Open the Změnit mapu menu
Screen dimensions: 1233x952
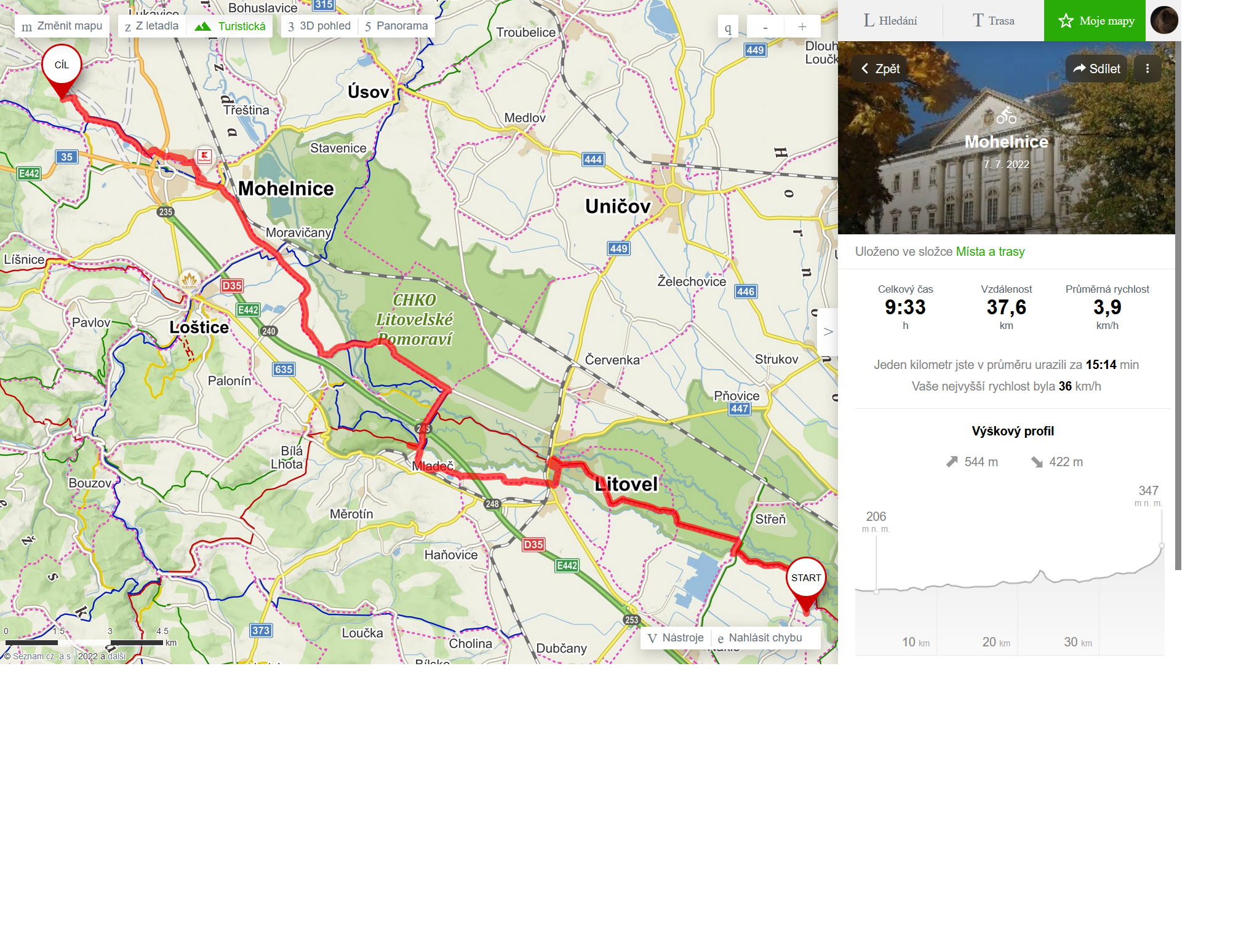pos(62,26)
